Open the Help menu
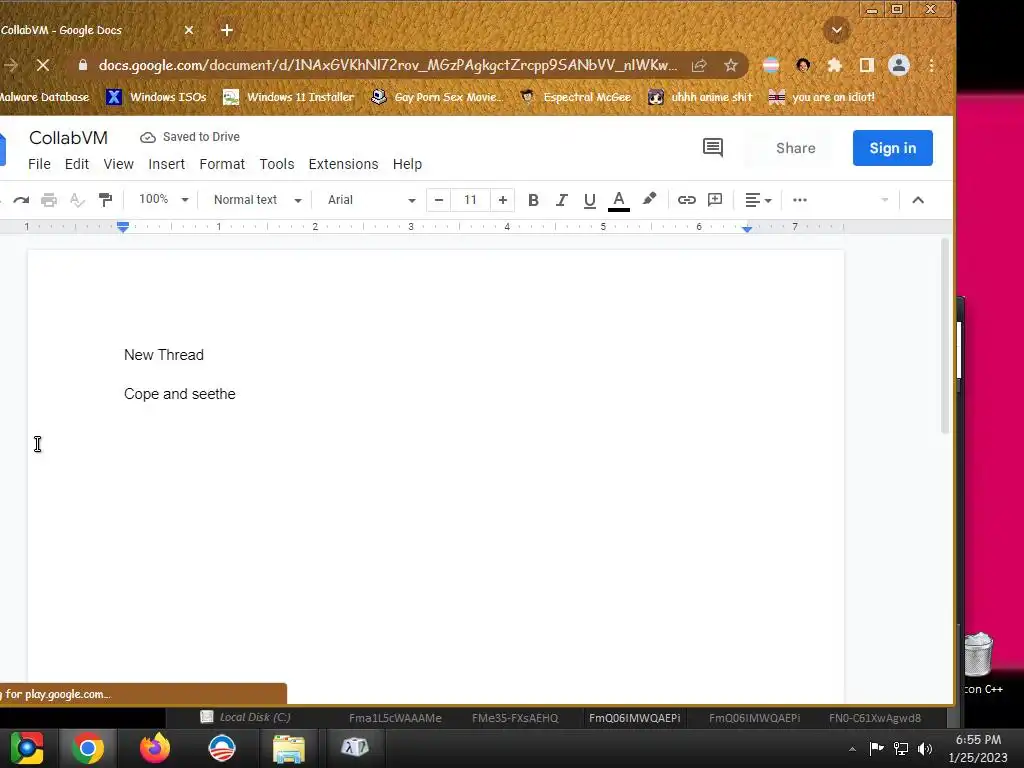This screenshot has height=768, width=1024. (408, 164)
